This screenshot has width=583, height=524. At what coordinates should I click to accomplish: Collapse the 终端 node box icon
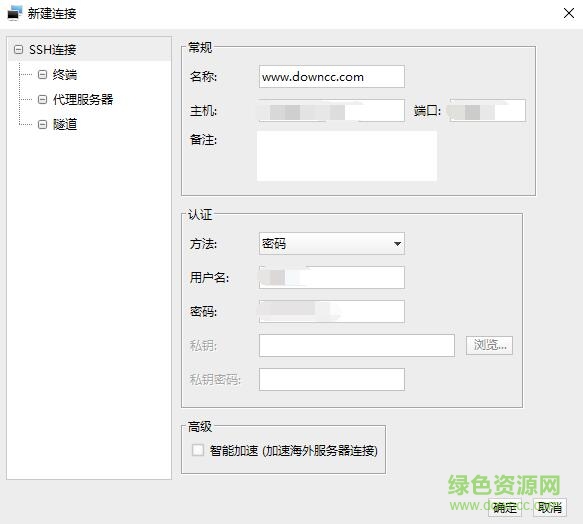[x=42, y=74]
